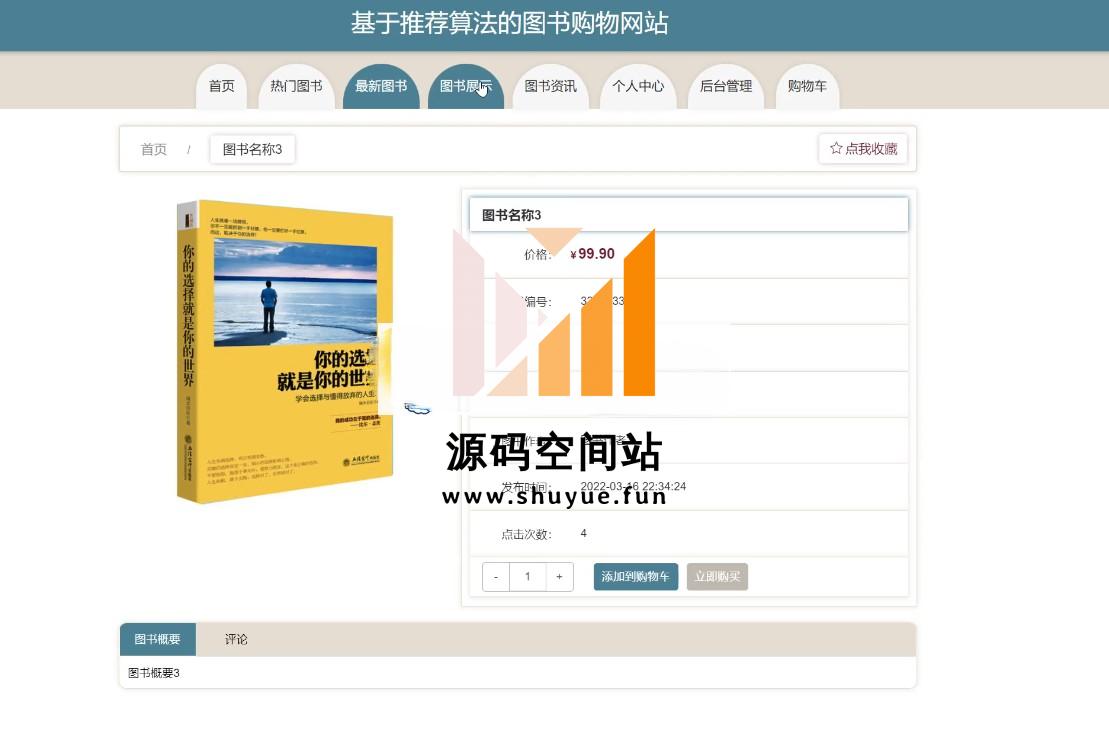Decrease quantity with the minus button

496,577
